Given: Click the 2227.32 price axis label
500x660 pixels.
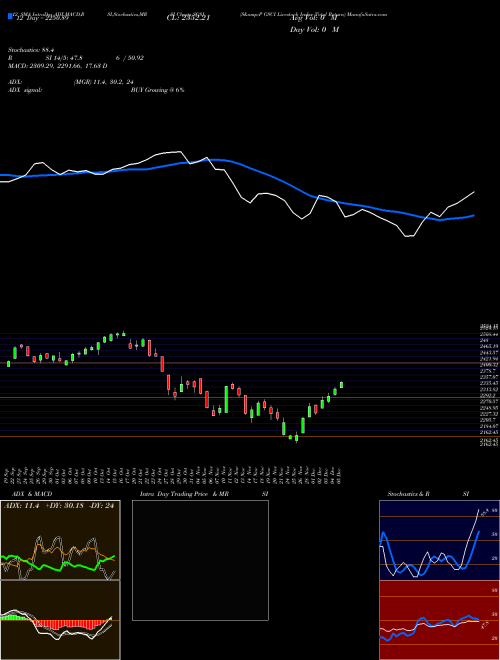Looking at the screenshot, I should point(489,414).
